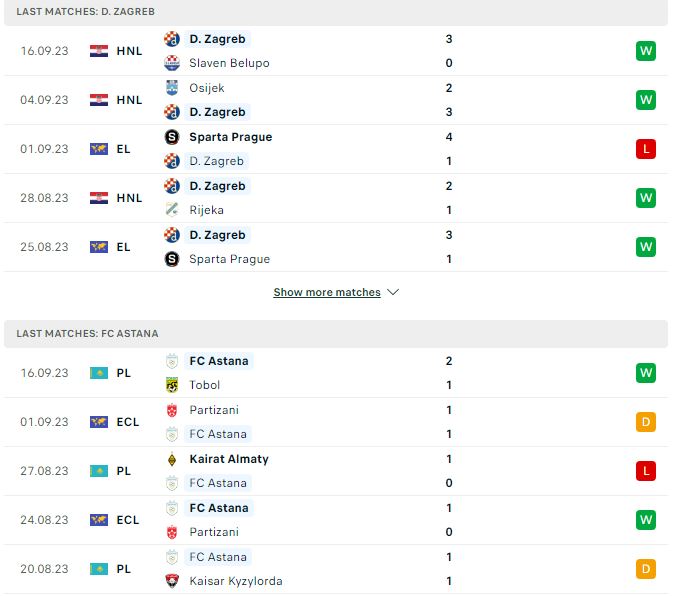The image size is (680, 596).
Task: Click the Kaisar Kyzylorda crest icon
Action: 172,581
